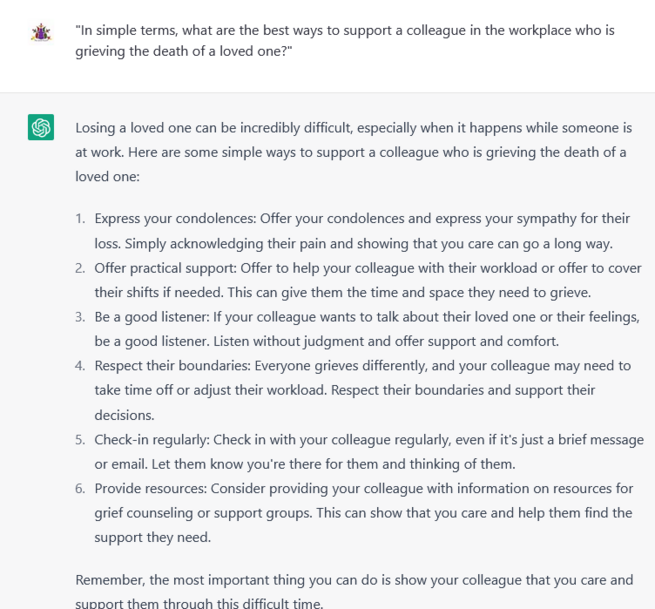Select list number 5 marker
This screenshot has height=609, width=655.
click(x=80, y=440)
